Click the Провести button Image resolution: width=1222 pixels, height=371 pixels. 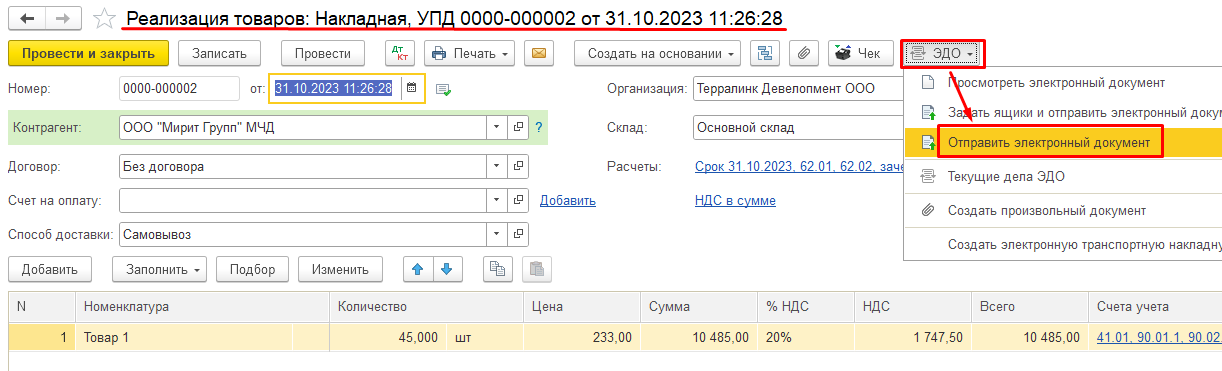click(323, 53)
